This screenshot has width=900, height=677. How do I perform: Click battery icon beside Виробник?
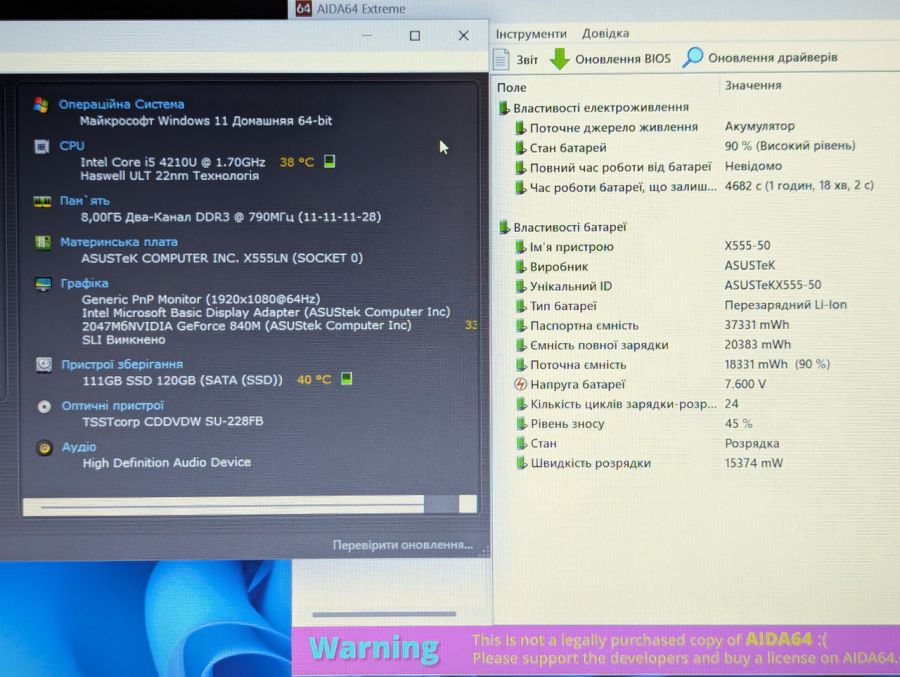coord(520,266)
